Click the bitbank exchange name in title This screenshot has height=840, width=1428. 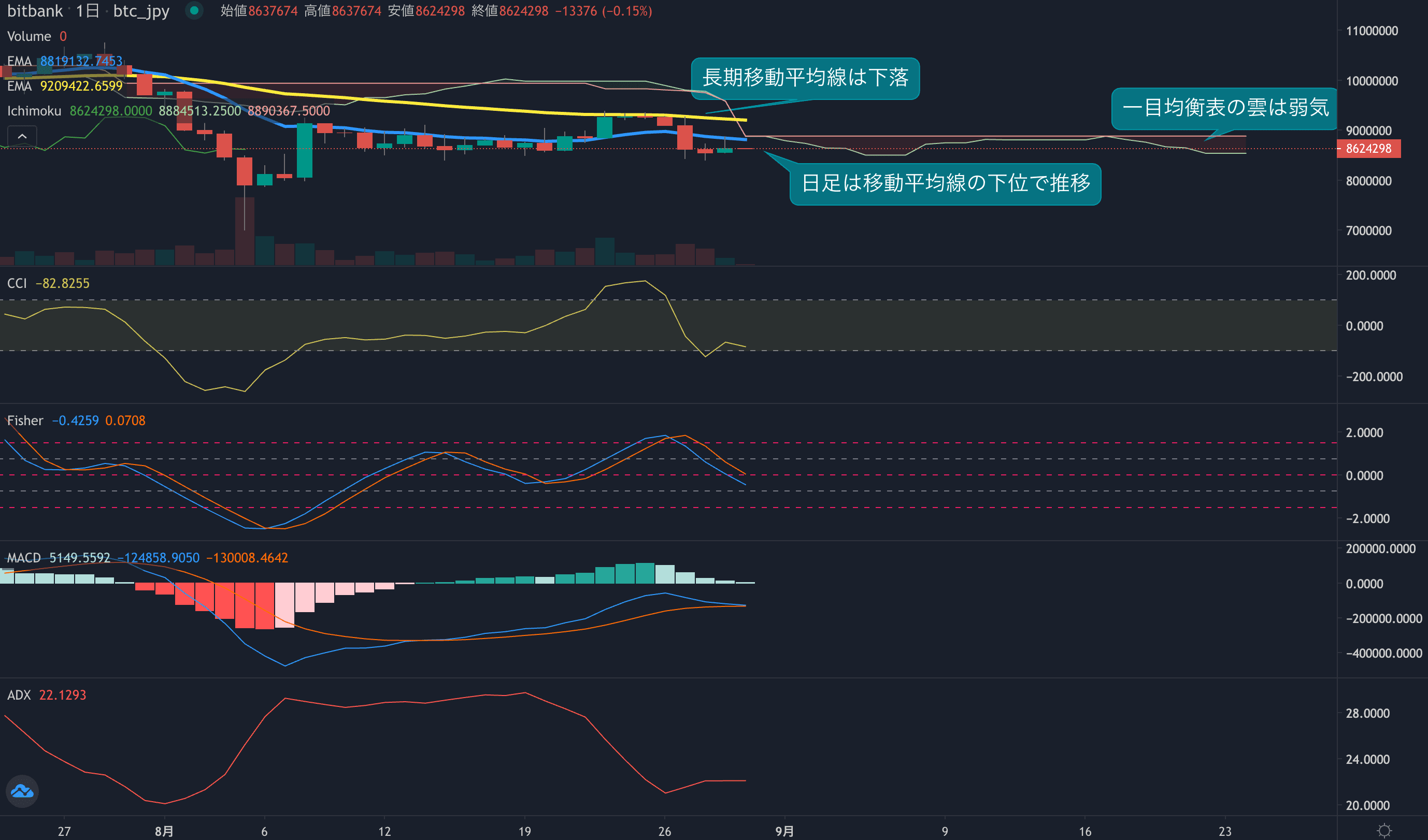point(35,11)
